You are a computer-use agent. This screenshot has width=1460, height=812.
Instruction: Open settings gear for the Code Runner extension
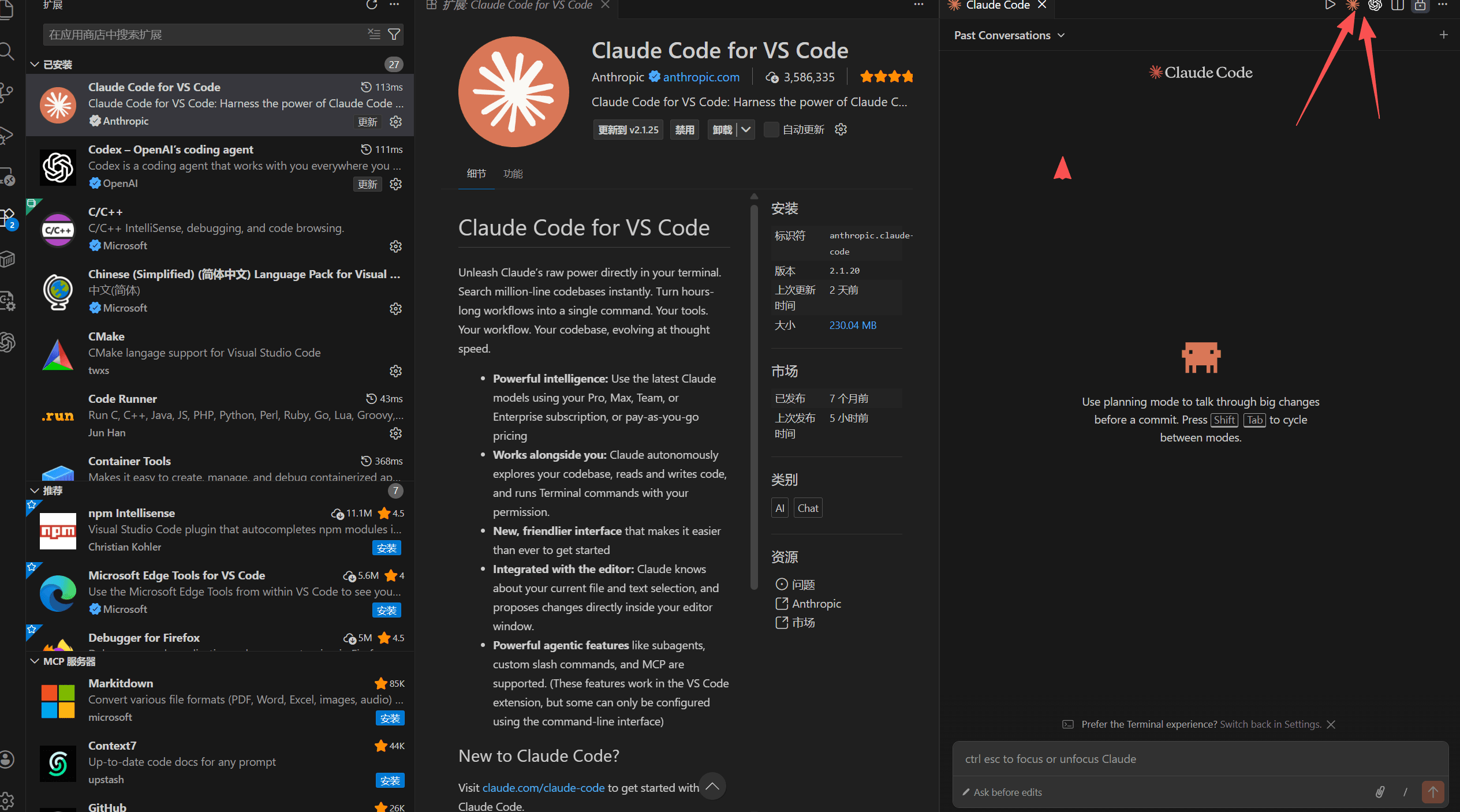(395, 433)
